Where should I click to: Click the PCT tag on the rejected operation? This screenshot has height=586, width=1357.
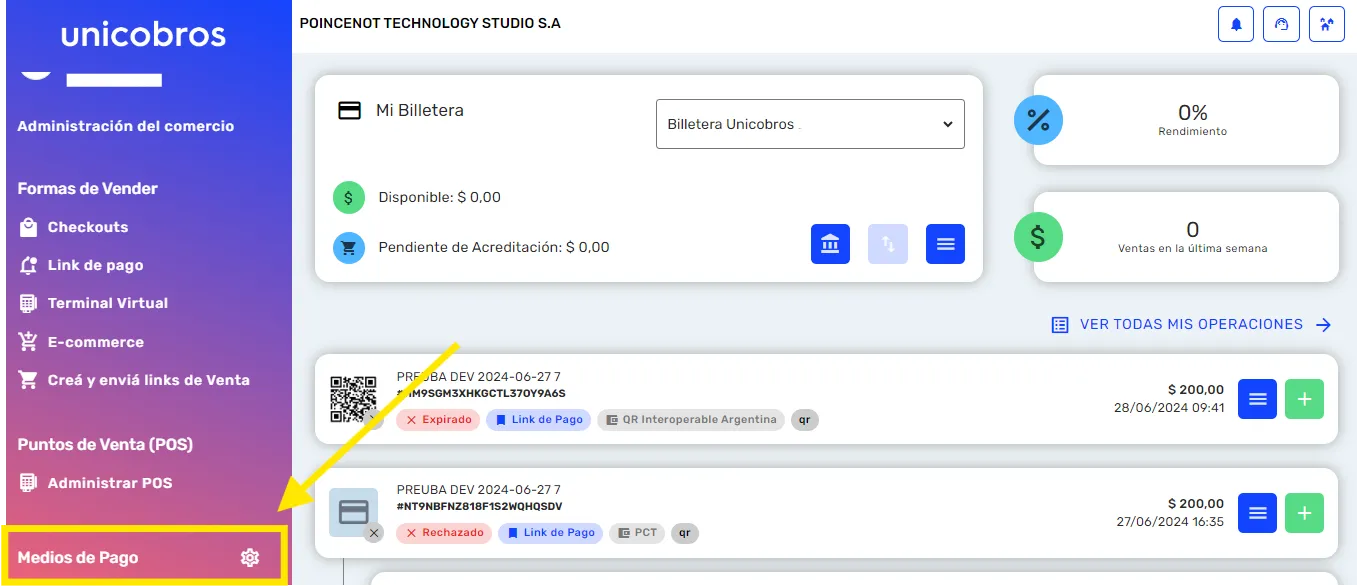point(637,533)
